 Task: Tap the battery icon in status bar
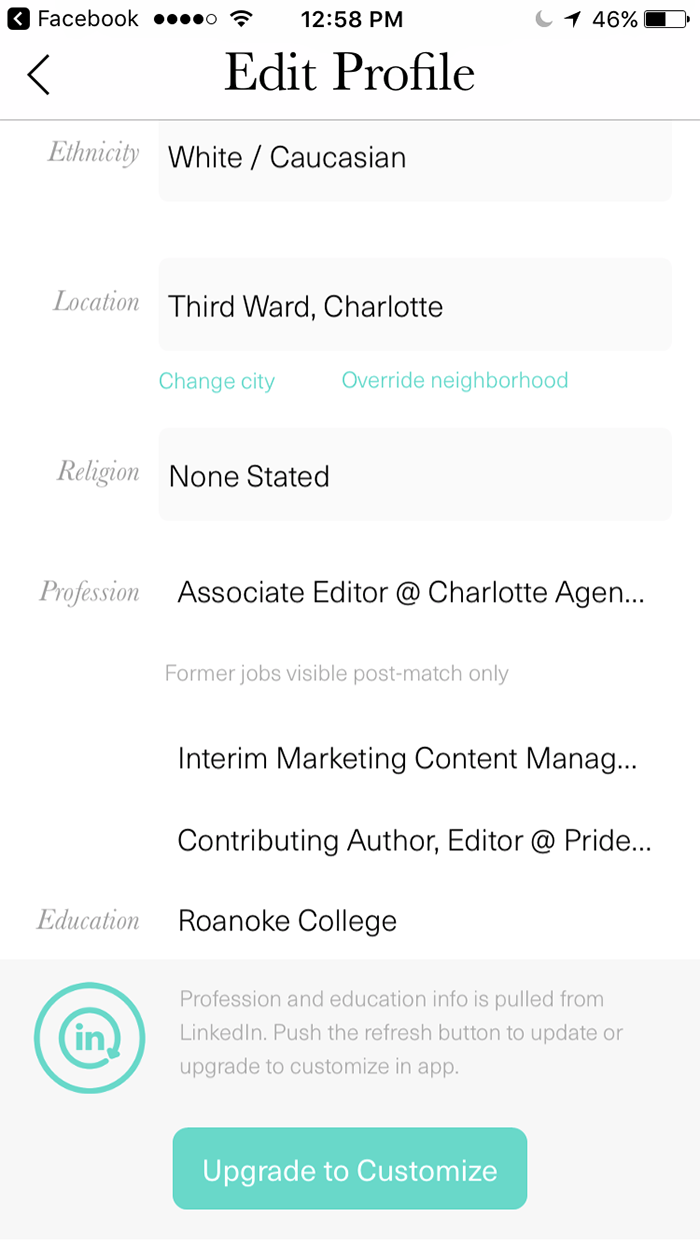tap(666, 19)
